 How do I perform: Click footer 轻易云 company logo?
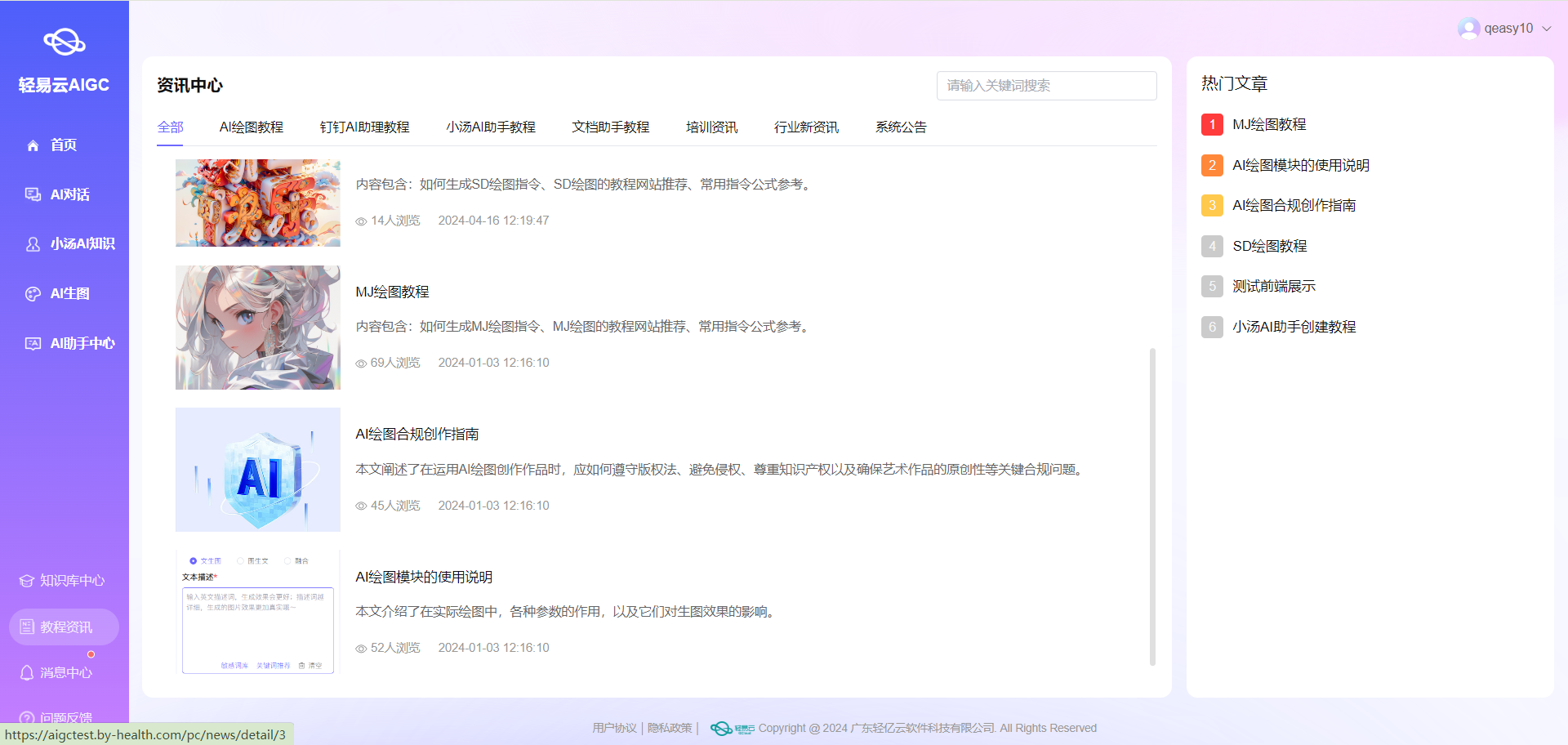[732, 729]
